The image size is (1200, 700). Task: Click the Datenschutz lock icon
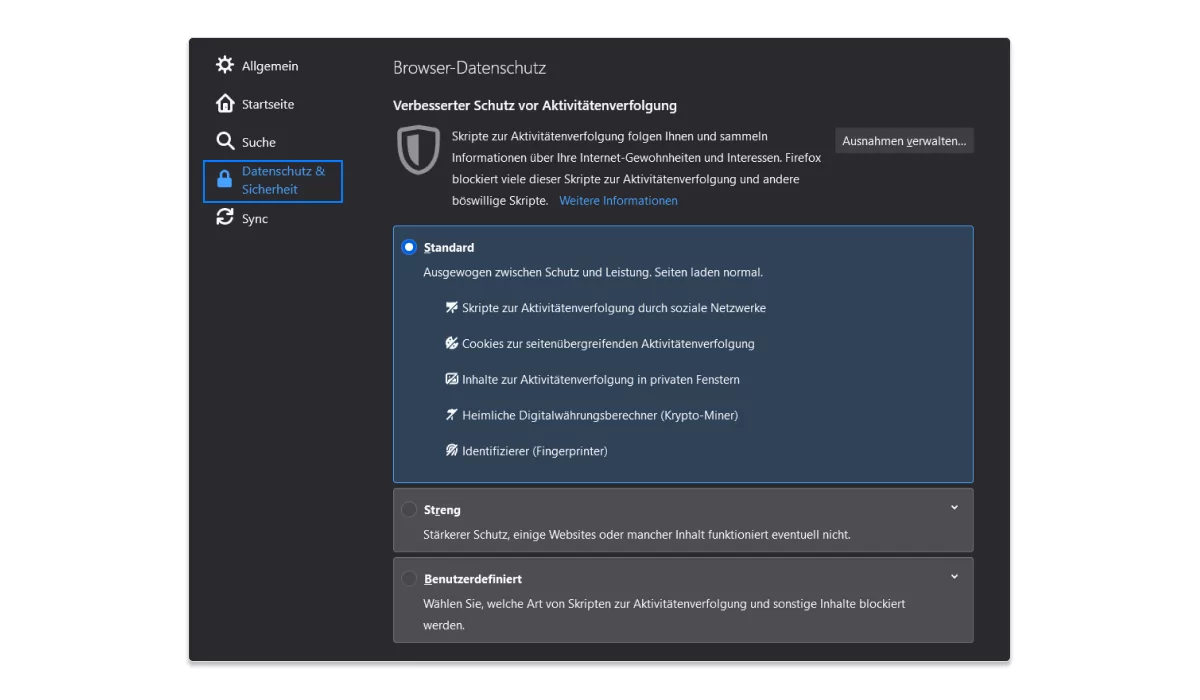click(x=225, y=180)
